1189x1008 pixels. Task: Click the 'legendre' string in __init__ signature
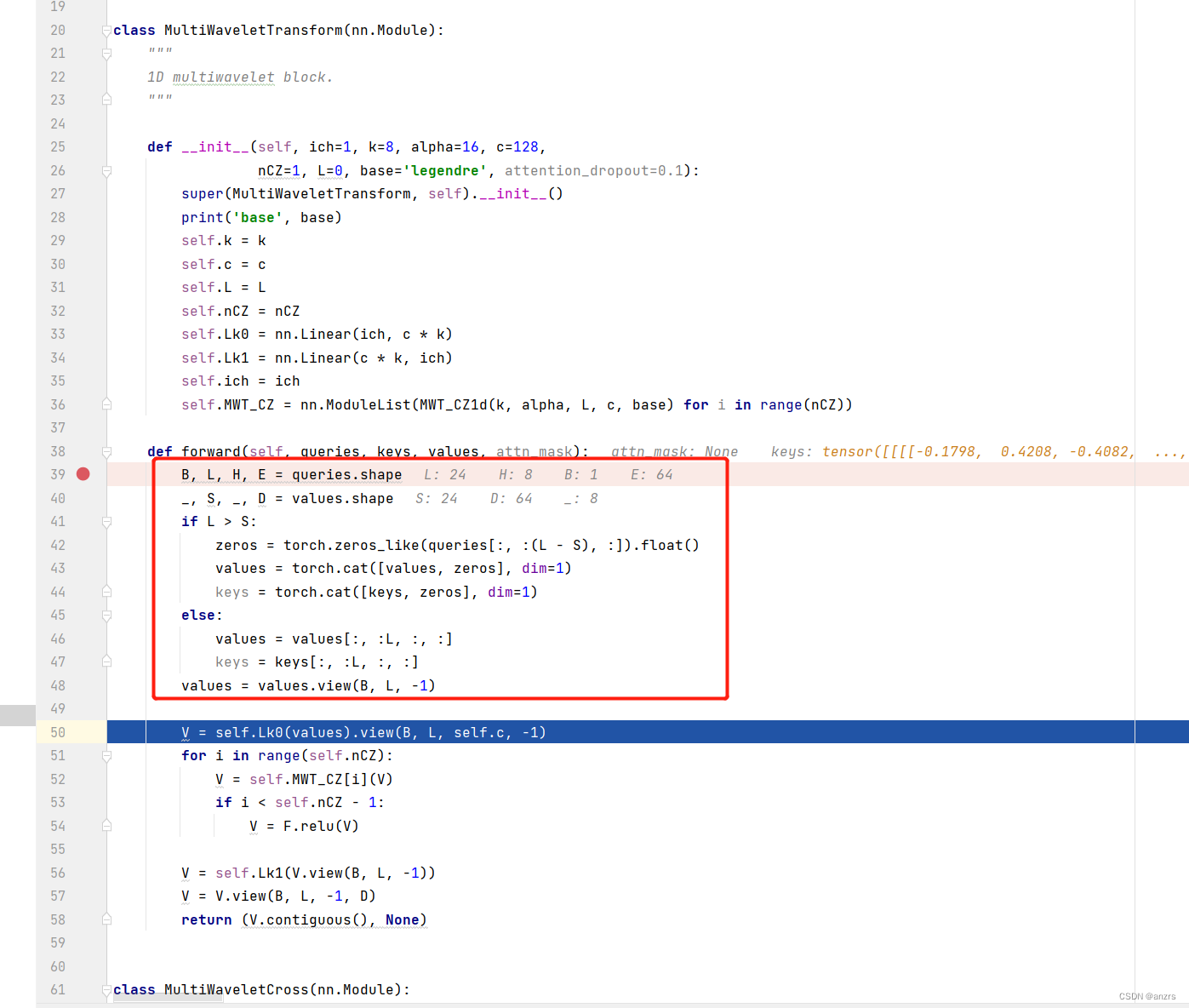[x=444, y=170]
